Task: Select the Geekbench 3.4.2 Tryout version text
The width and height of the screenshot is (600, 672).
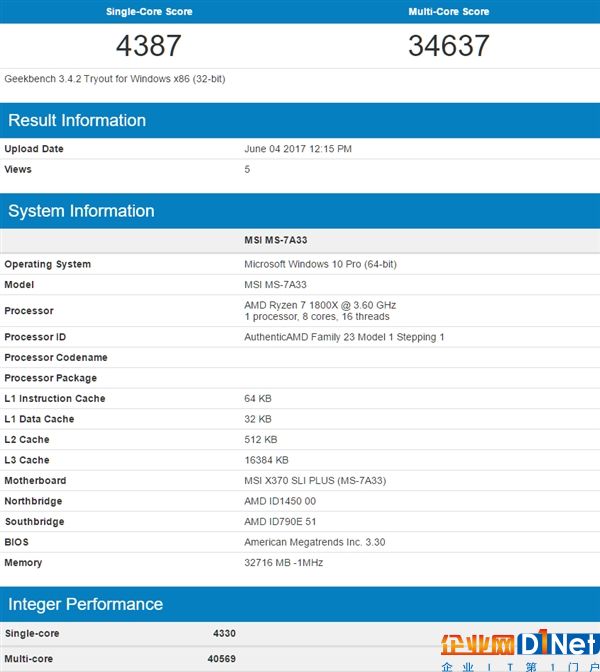Action: [115, 79]
